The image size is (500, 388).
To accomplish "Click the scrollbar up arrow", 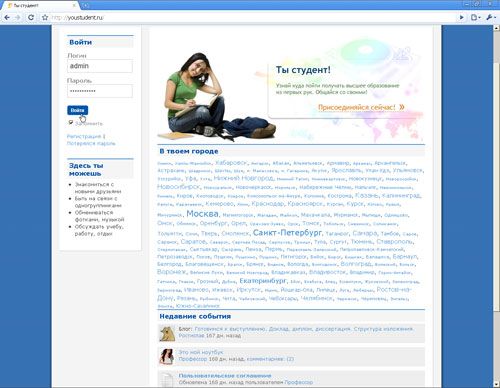I will point(496,28).
